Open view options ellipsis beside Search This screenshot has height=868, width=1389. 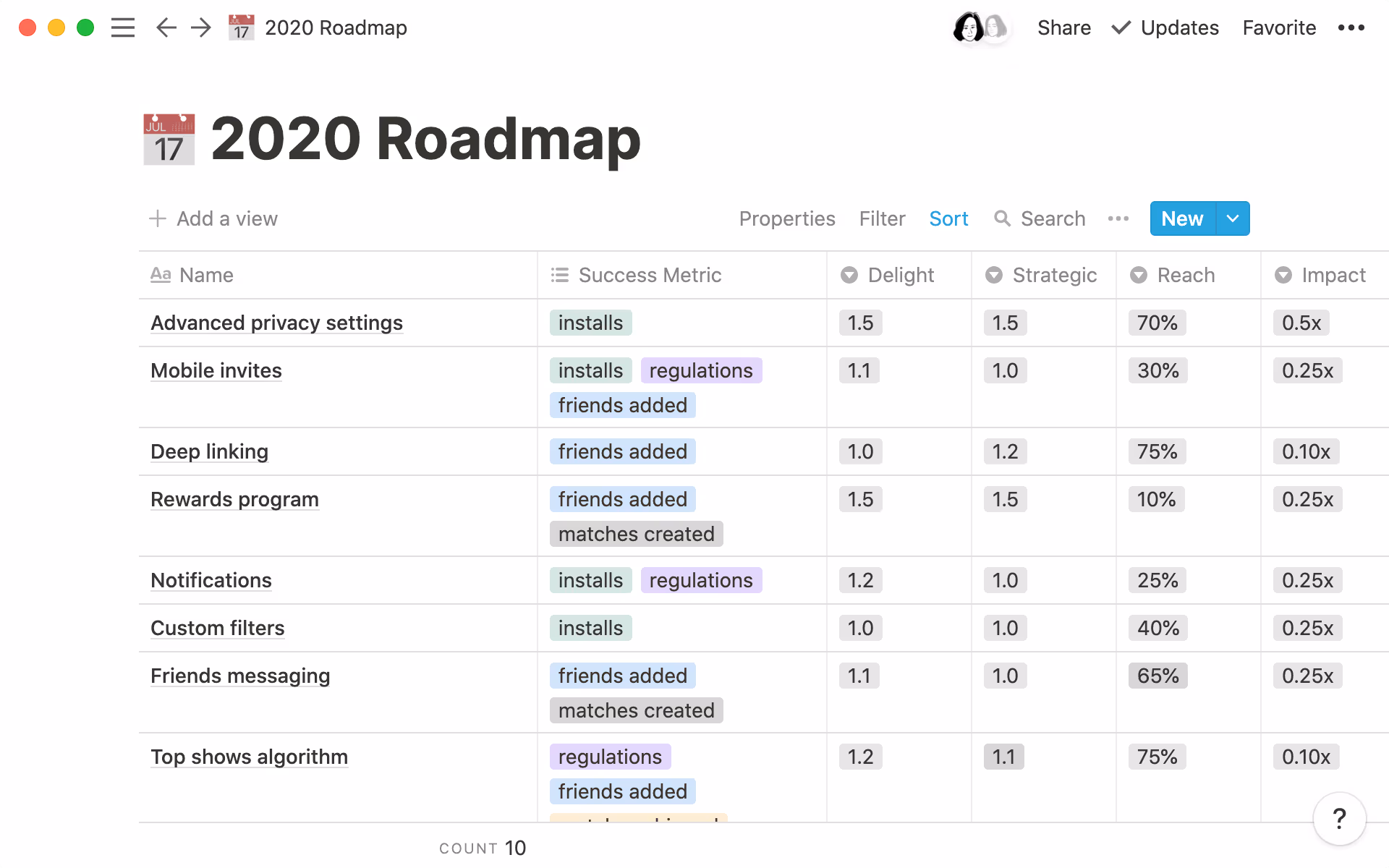tap(1118, 218)
